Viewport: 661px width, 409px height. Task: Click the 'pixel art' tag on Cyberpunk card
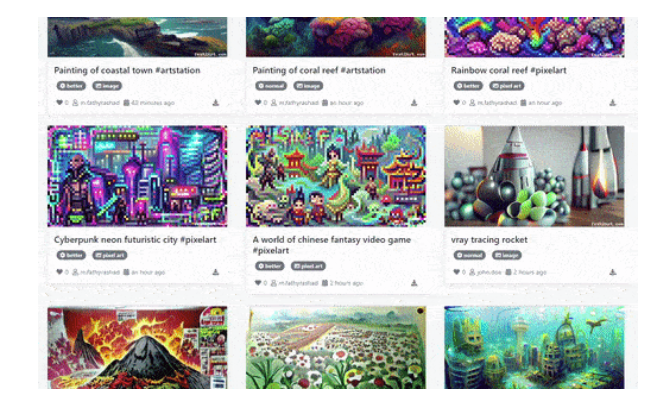click(x=110, y=255)
